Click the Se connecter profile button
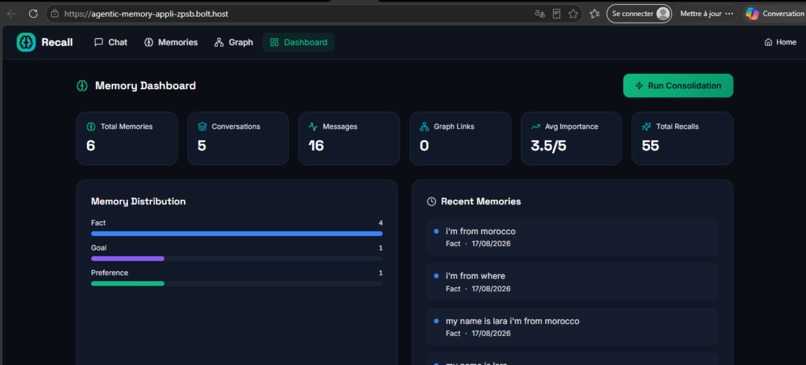This screenshot has width=806, height=365. click(x=639, y=14)
